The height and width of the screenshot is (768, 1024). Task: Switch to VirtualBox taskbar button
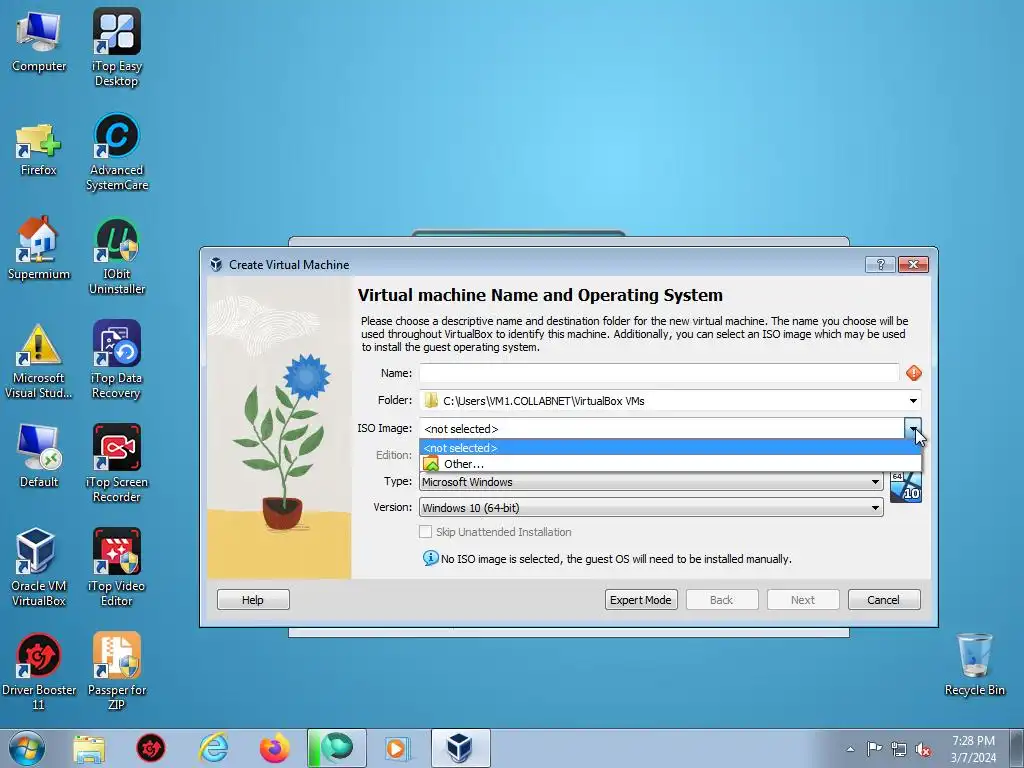click(x=460, y=748)
